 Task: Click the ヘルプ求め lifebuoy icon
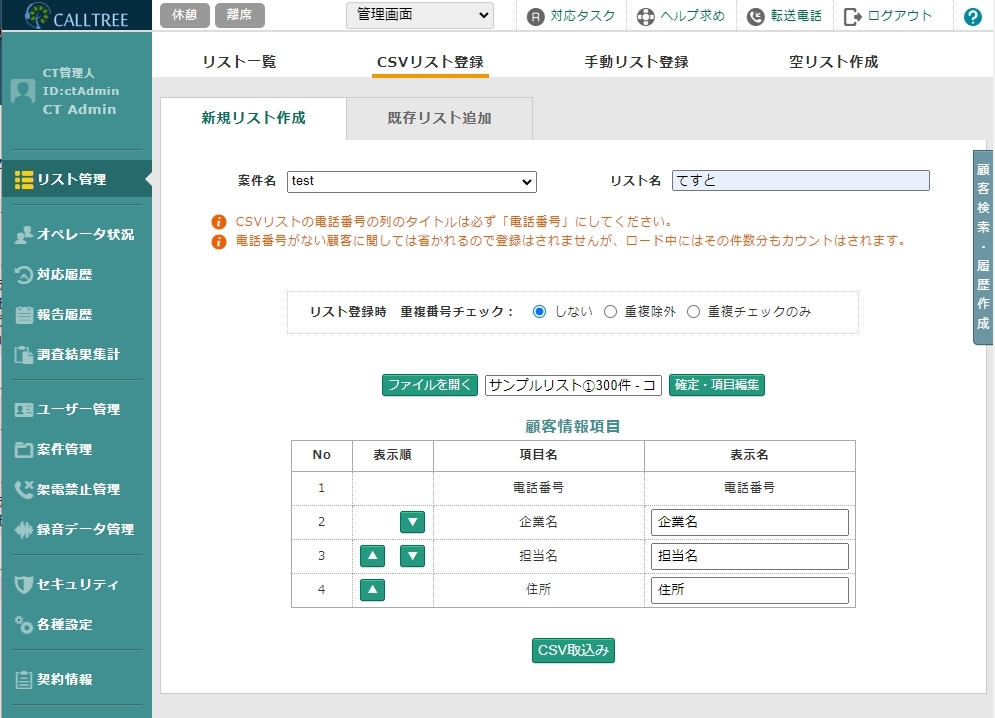pos(645,17)
